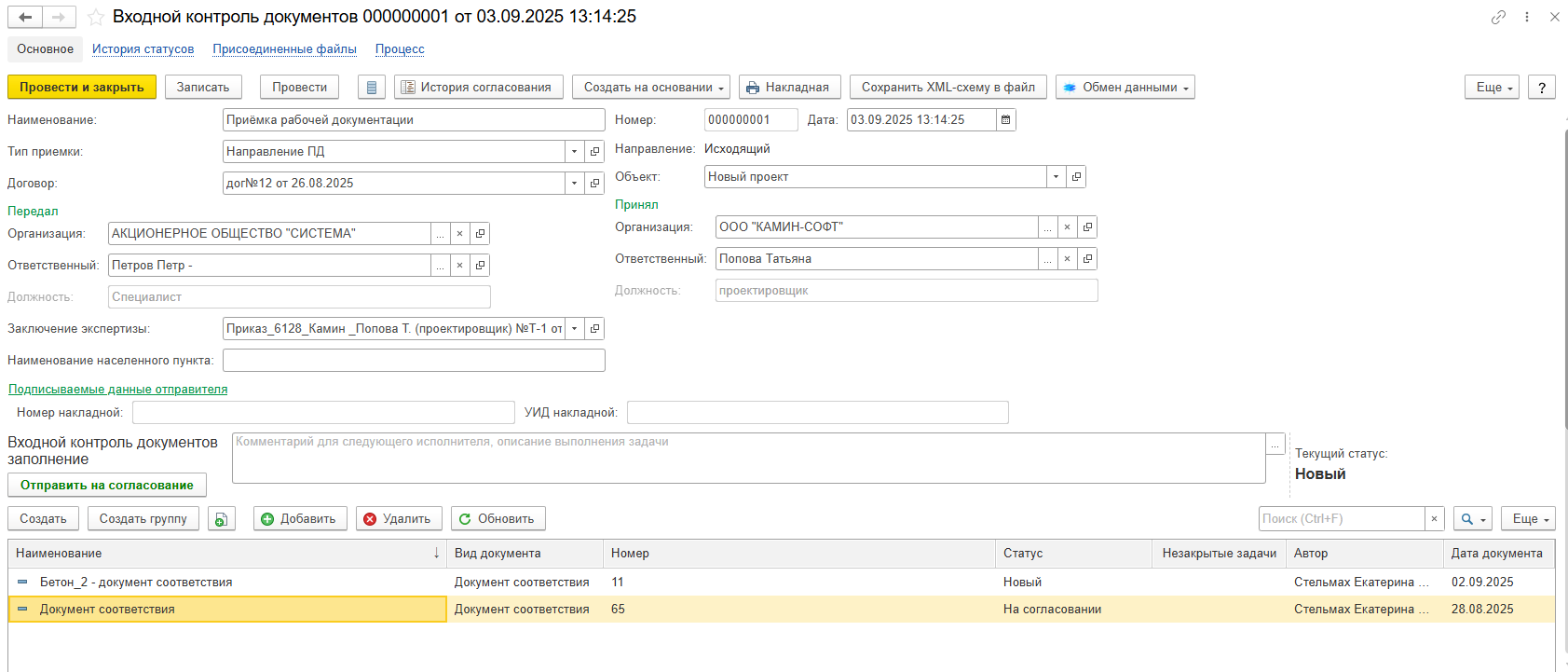Open the Создать на основании dropdown
Image resolution: width=1568 pixels, height=672 pixels.
pyautogui.click(x=650, y=88)
